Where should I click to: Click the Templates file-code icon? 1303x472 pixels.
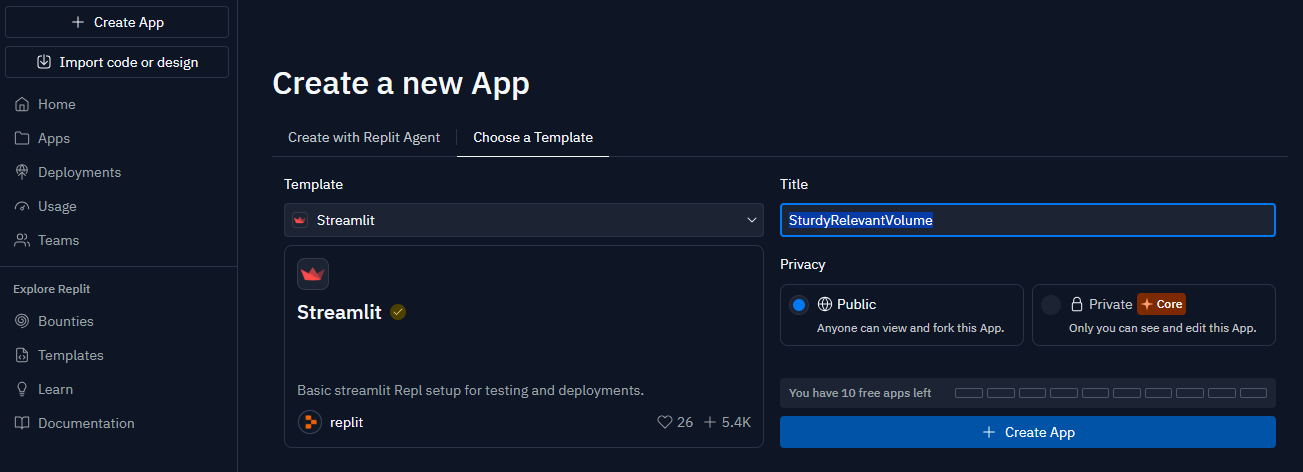(x=22, y=355)
